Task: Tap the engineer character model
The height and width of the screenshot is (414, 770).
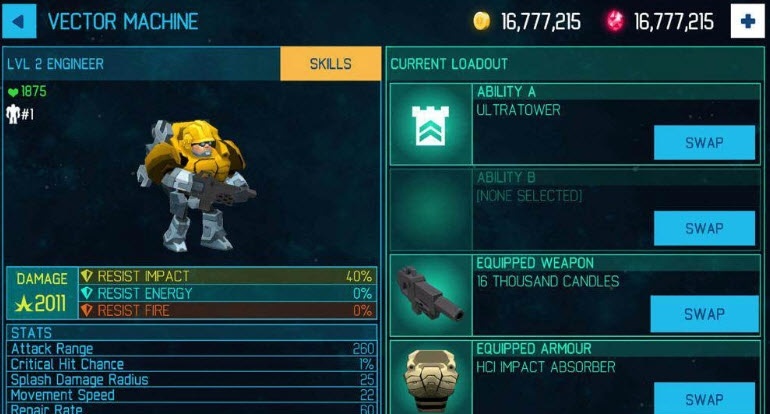Action: (195, 185)
